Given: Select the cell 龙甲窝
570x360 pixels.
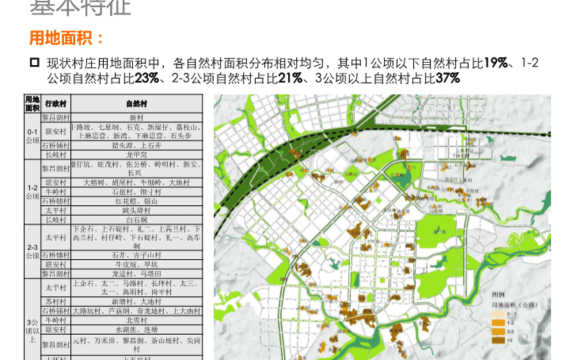Looking at the screenshot, I should (x=137, y=155).
